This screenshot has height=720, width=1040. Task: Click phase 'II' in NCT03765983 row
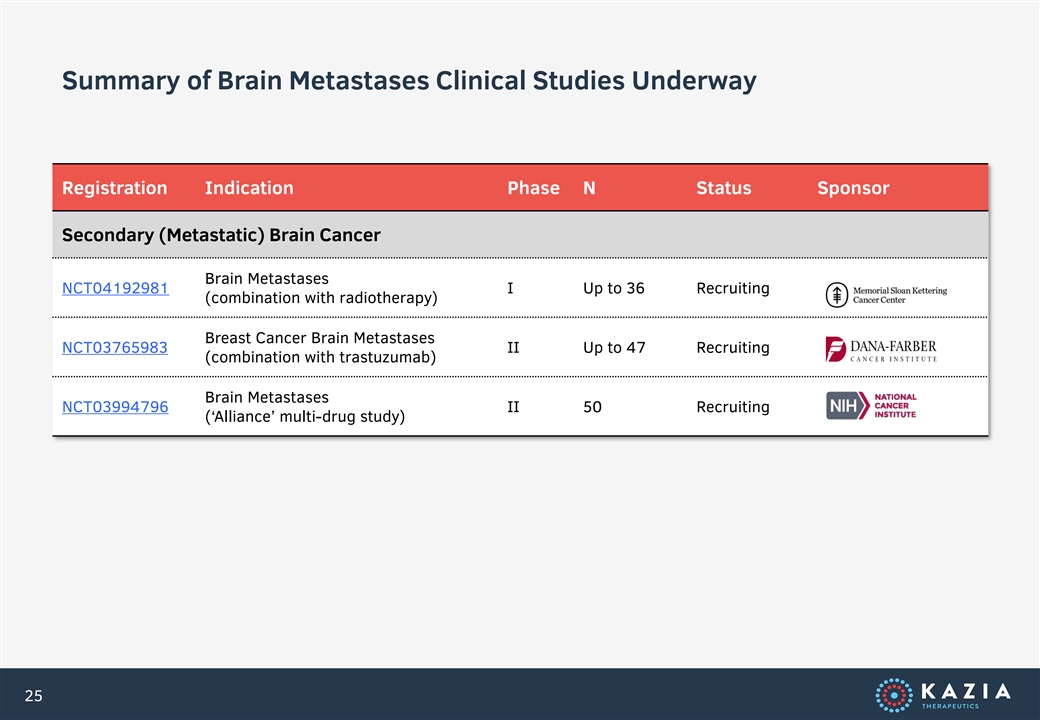point(513,347)
